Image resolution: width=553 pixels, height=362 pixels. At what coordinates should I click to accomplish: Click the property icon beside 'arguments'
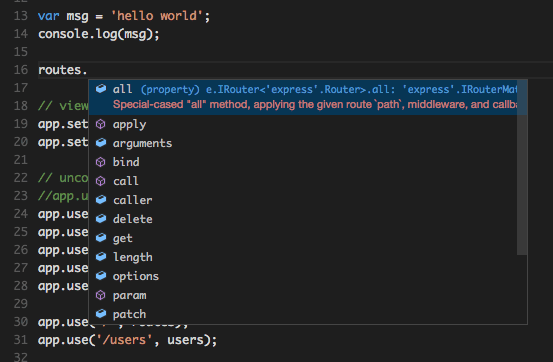click(x=101, y=143)
